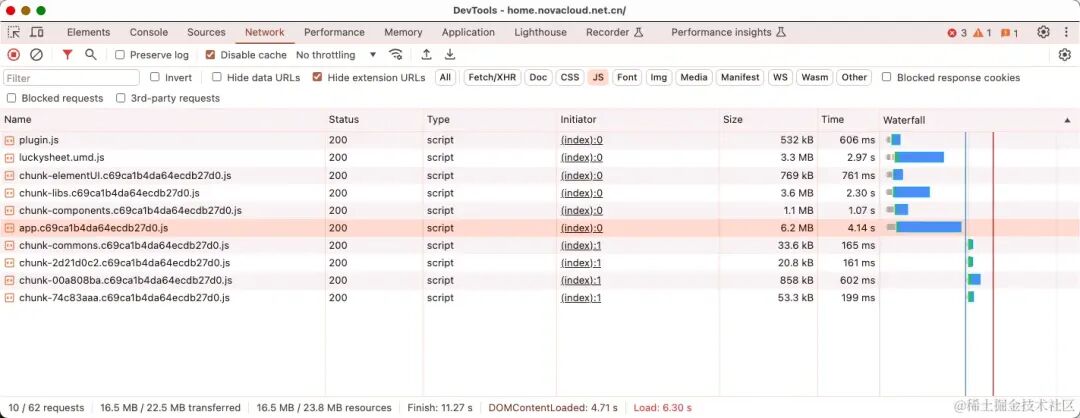This screenshot has height=418, width=1080.
Task: Filter by Fetch/XHR requests
Action: click(492, 77)
